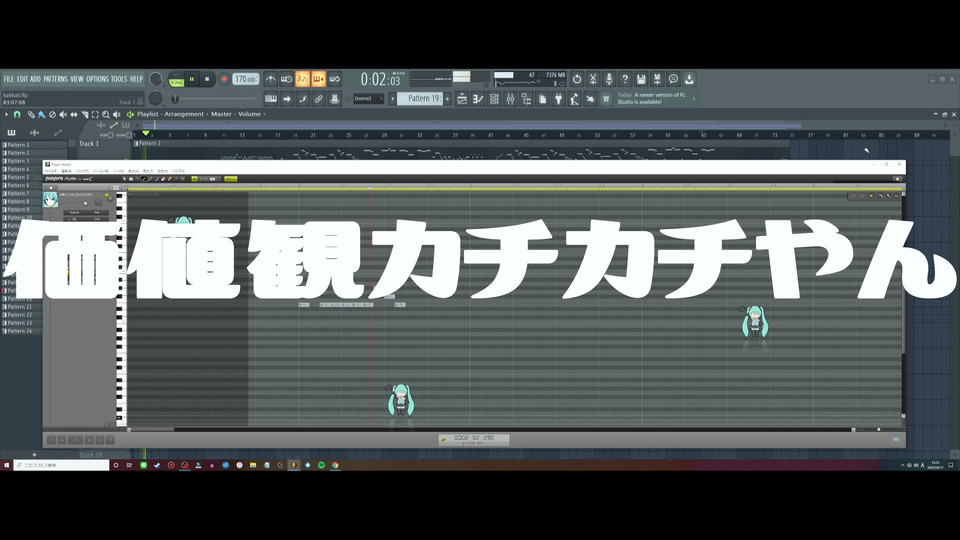Open the VIEW menu
This screenshot has height=540, width=960.
pos(77,79)
